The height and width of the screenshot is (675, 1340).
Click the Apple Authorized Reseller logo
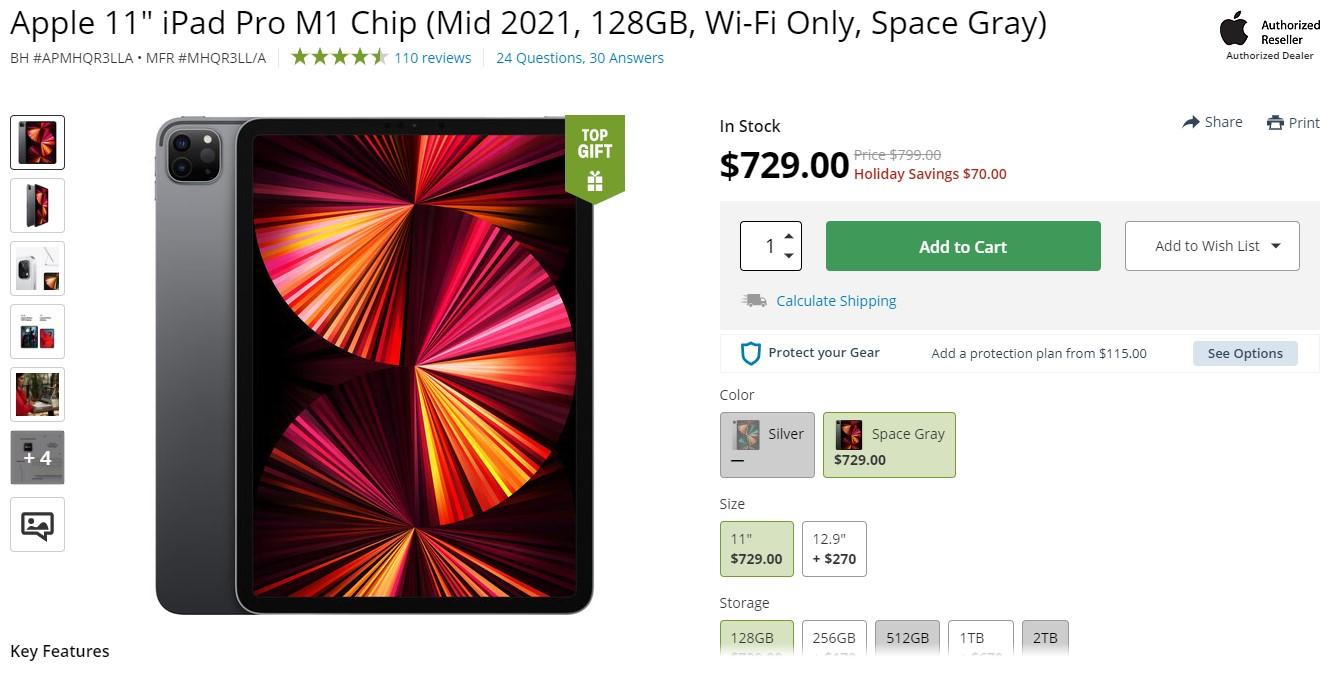click(1234, 30)
